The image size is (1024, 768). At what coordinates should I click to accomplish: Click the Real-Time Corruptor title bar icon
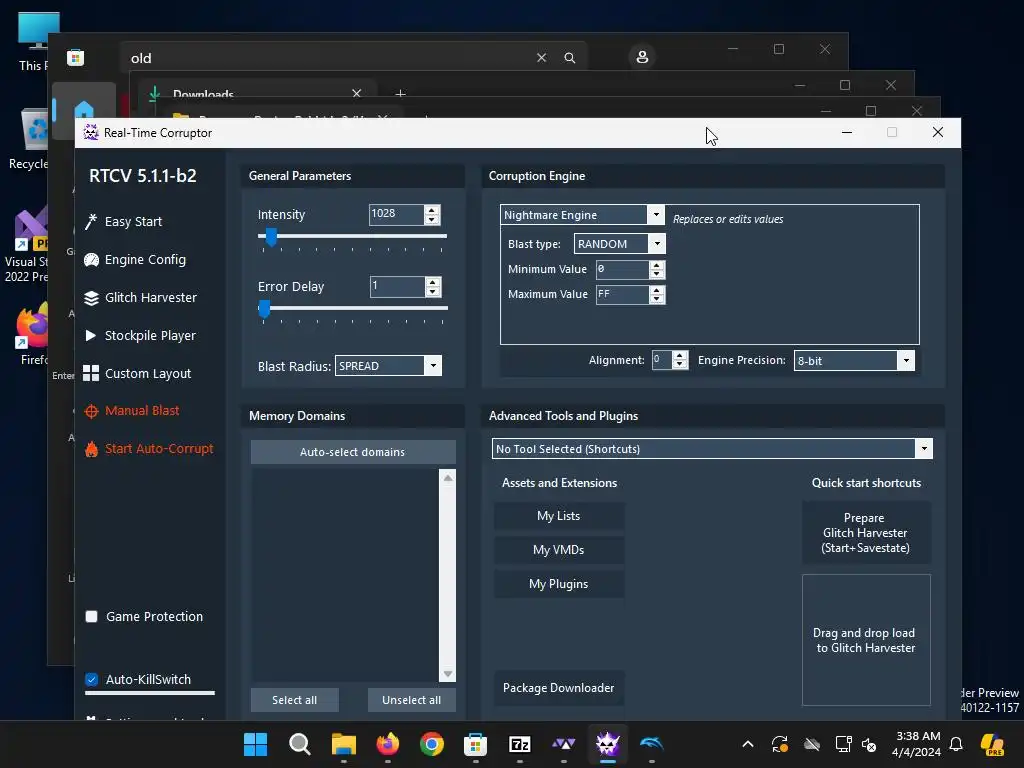coord(91,133)
